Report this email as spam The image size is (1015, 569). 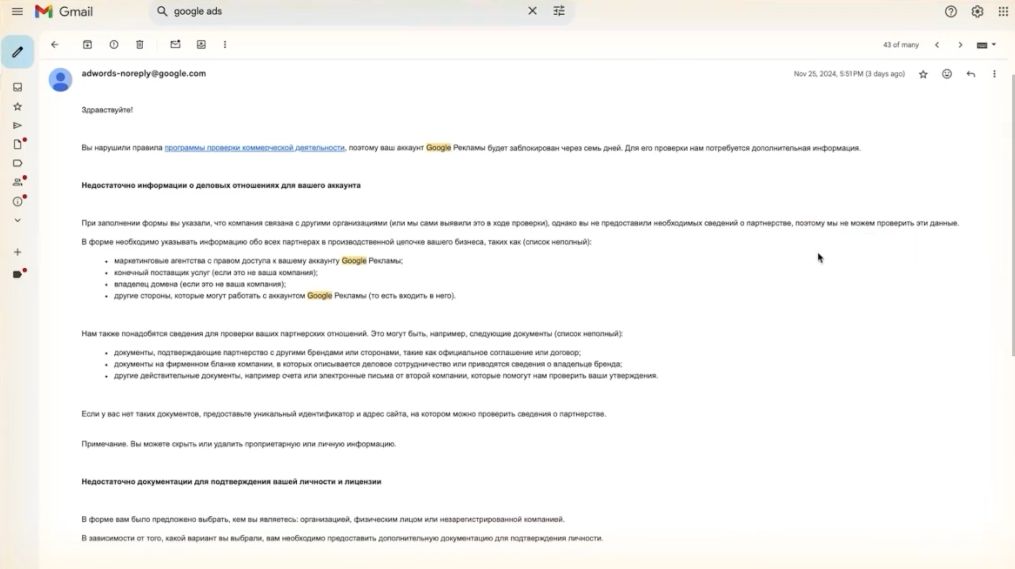pyautogui.click(x=114, y=45)
